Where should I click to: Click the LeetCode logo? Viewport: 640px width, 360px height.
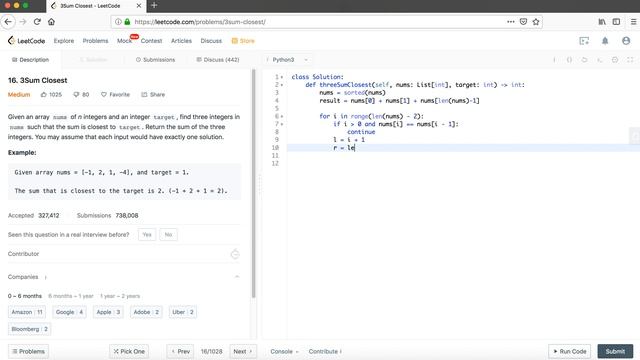[x=26, y=40]
